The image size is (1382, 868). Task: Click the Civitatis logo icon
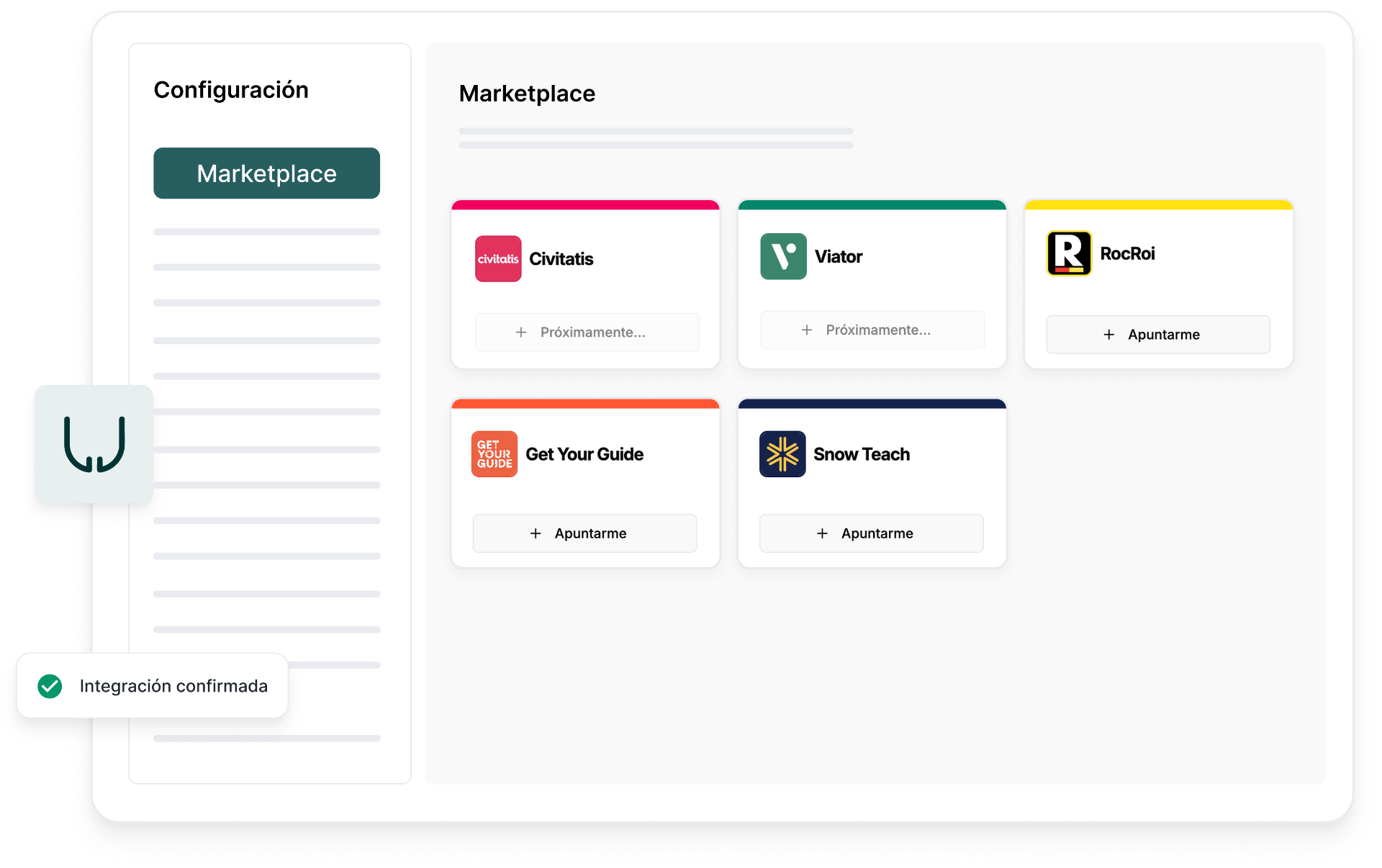(498, 259)
